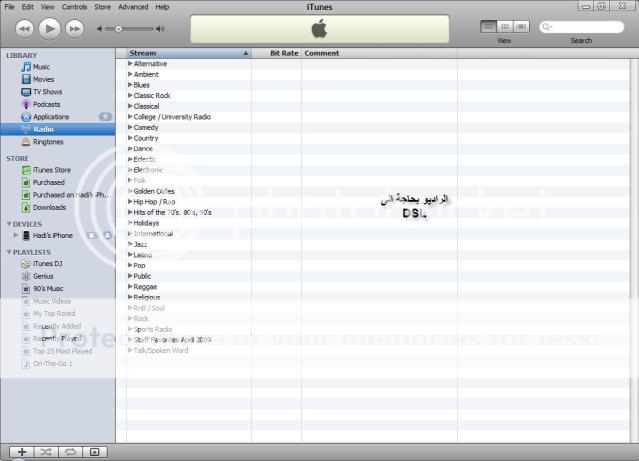This screenshot has height=461, width=639.
Task: Sort by the Bit Rate column header
Action: [277, 53]
